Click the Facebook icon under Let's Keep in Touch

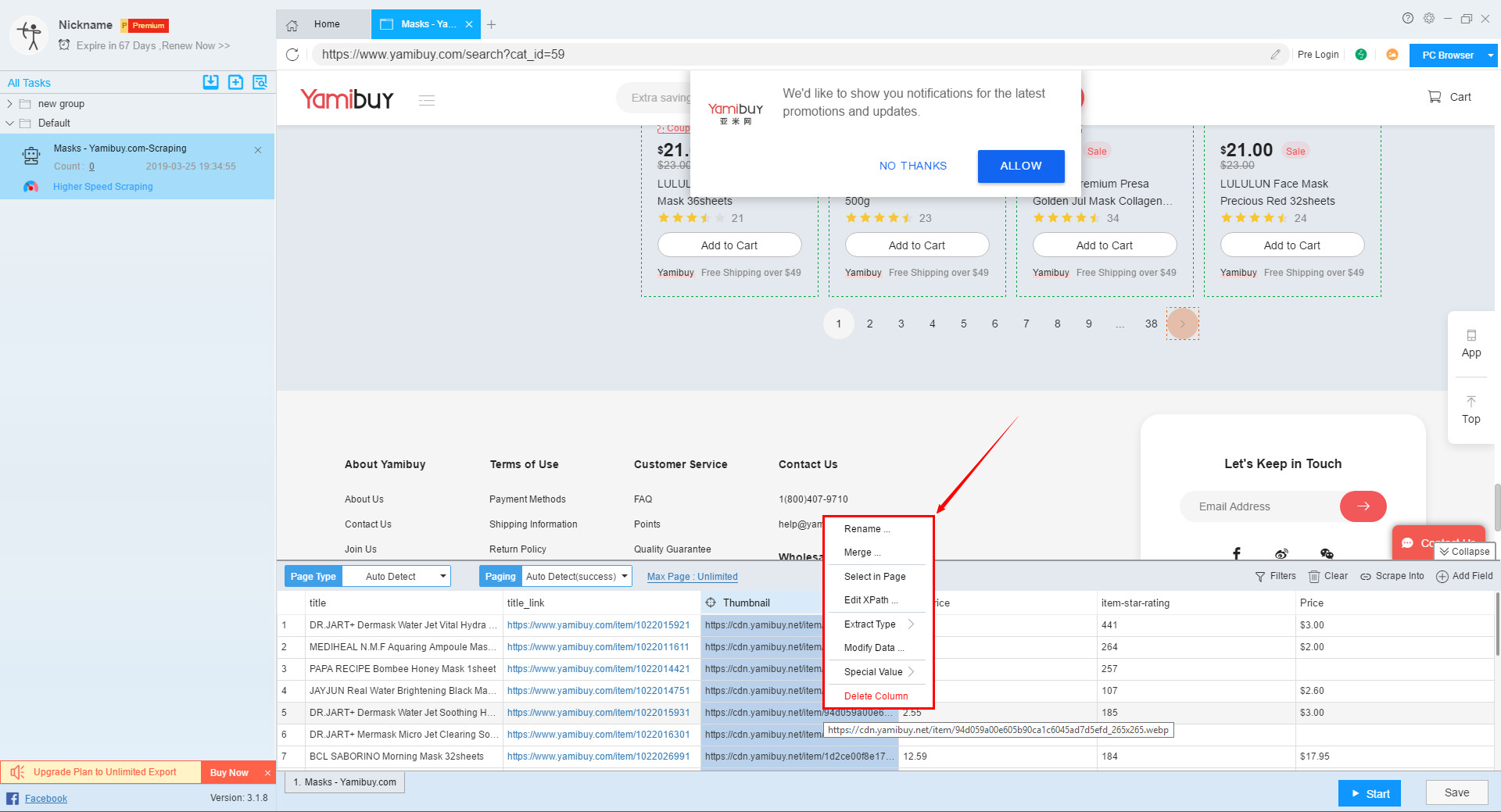pyautogui.click(x=1237, y=553)
